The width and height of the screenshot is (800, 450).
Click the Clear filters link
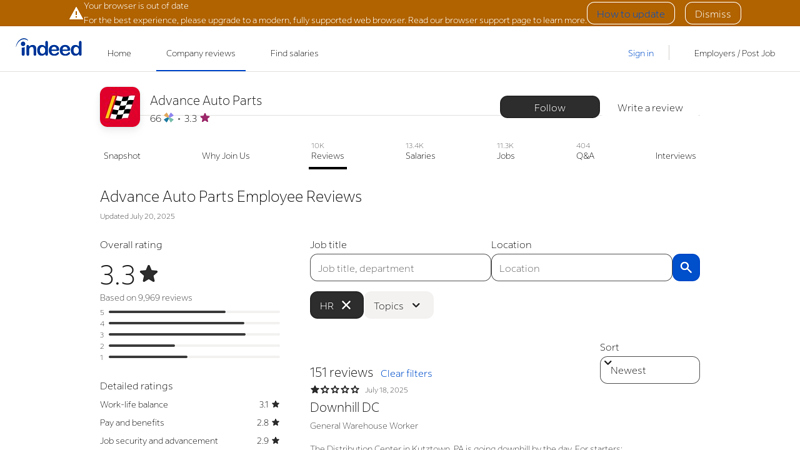point(406,373)
